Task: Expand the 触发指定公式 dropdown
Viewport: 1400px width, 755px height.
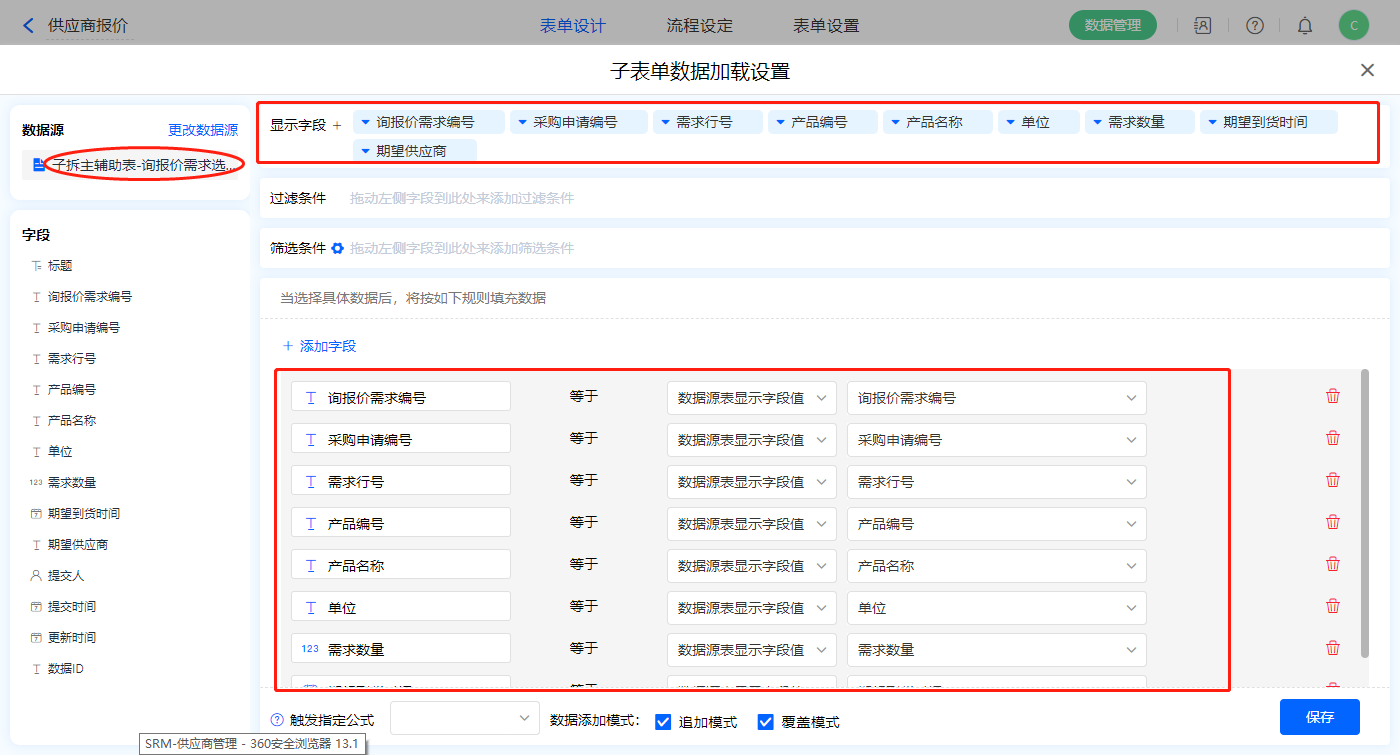Action: point(465,718)
